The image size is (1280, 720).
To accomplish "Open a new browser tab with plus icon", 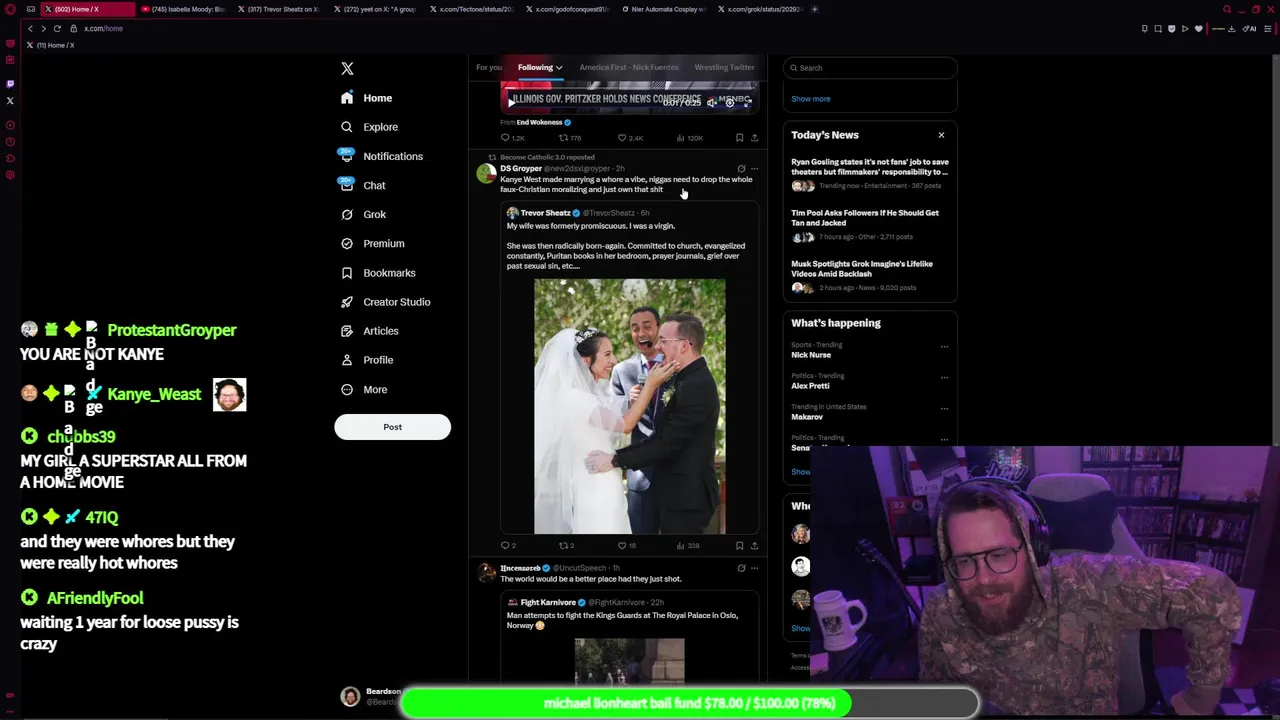I will [x=814, y=9].
